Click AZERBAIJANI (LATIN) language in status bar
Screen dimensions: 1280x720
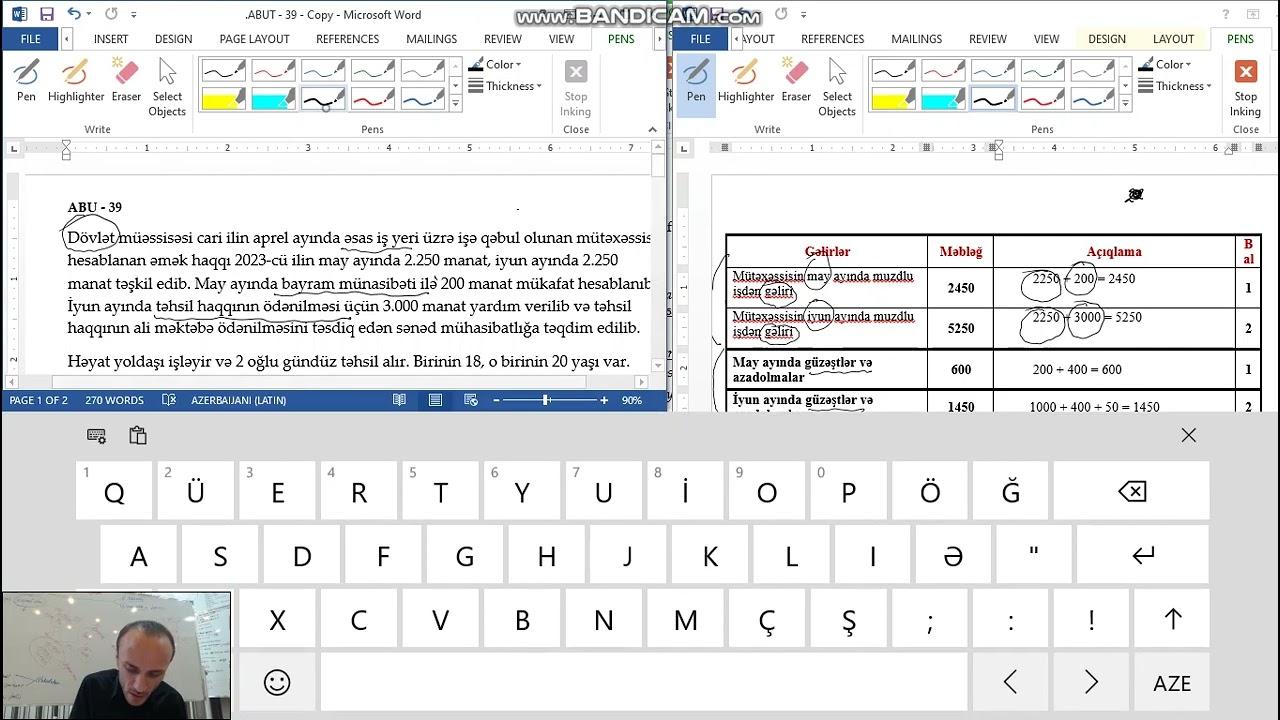click(x=239, y=400)
